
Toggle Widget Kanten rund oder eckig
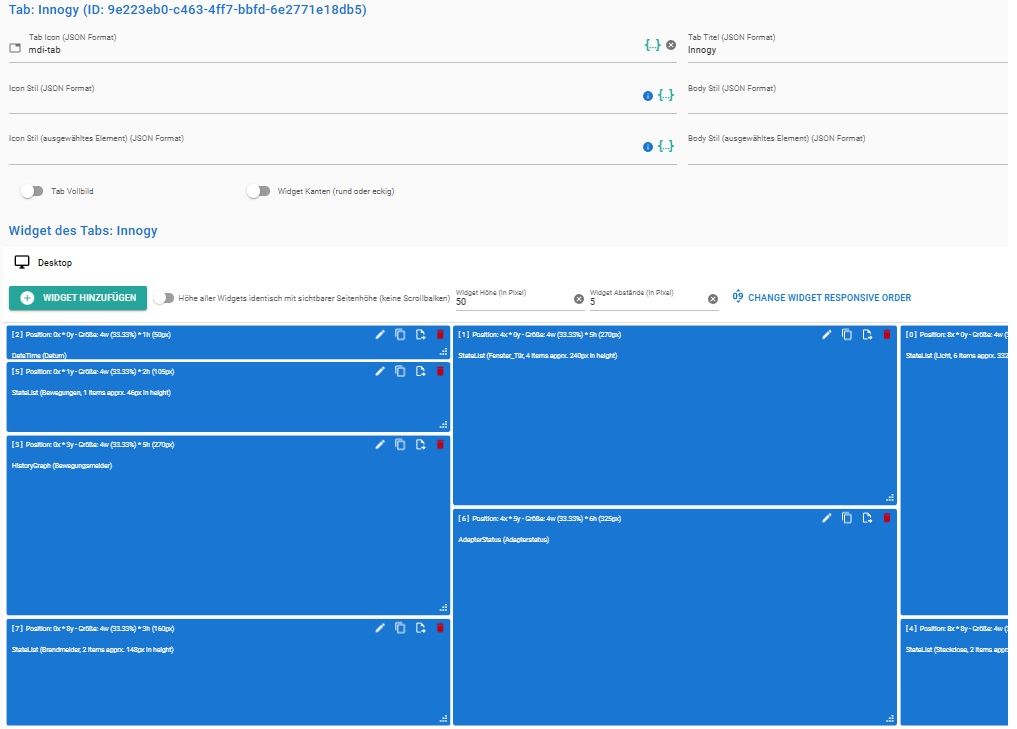point(259,191)
